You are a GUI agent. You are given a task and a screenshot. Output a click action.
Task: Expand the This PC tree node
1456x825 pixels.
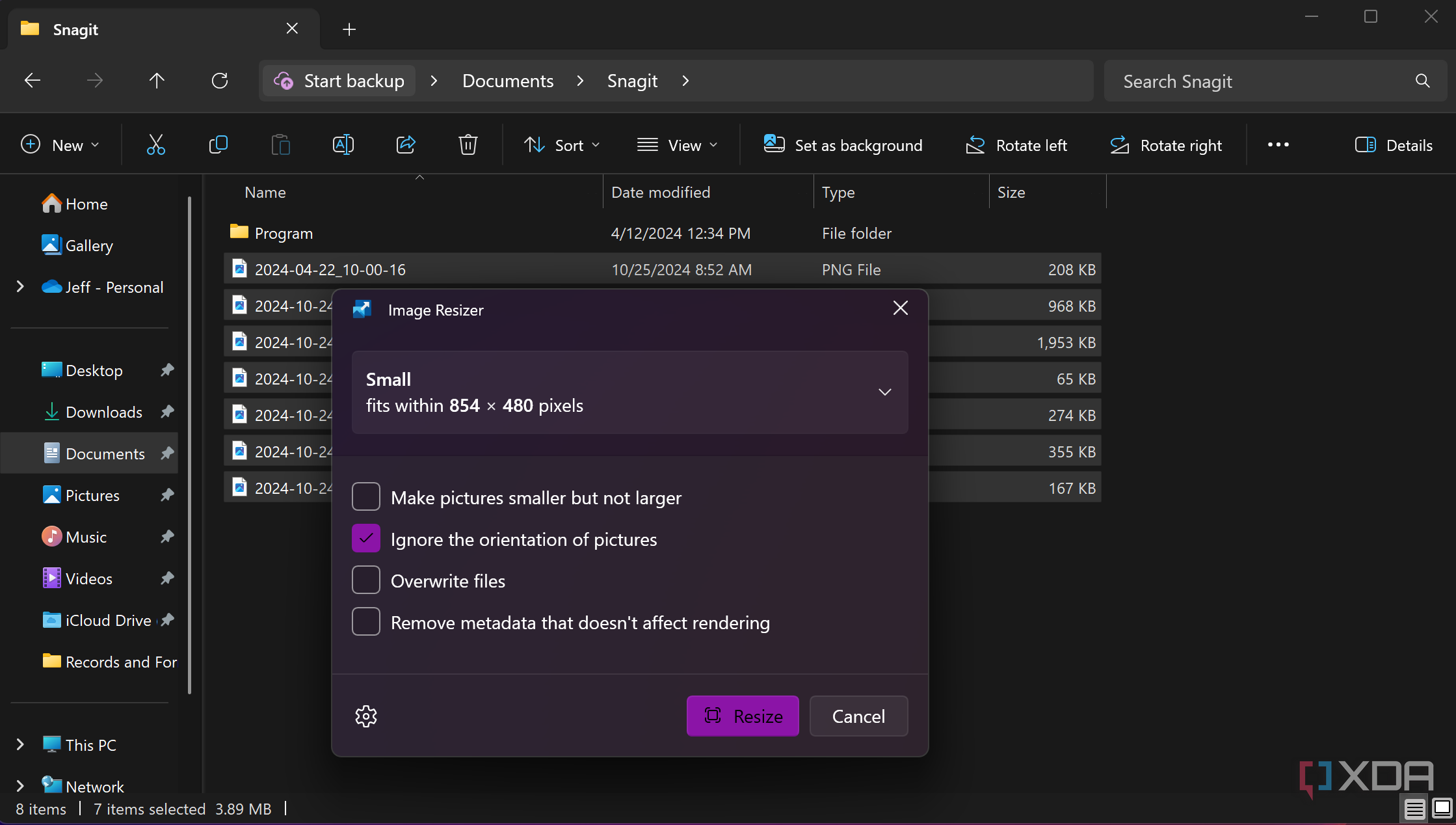[20, 744]
